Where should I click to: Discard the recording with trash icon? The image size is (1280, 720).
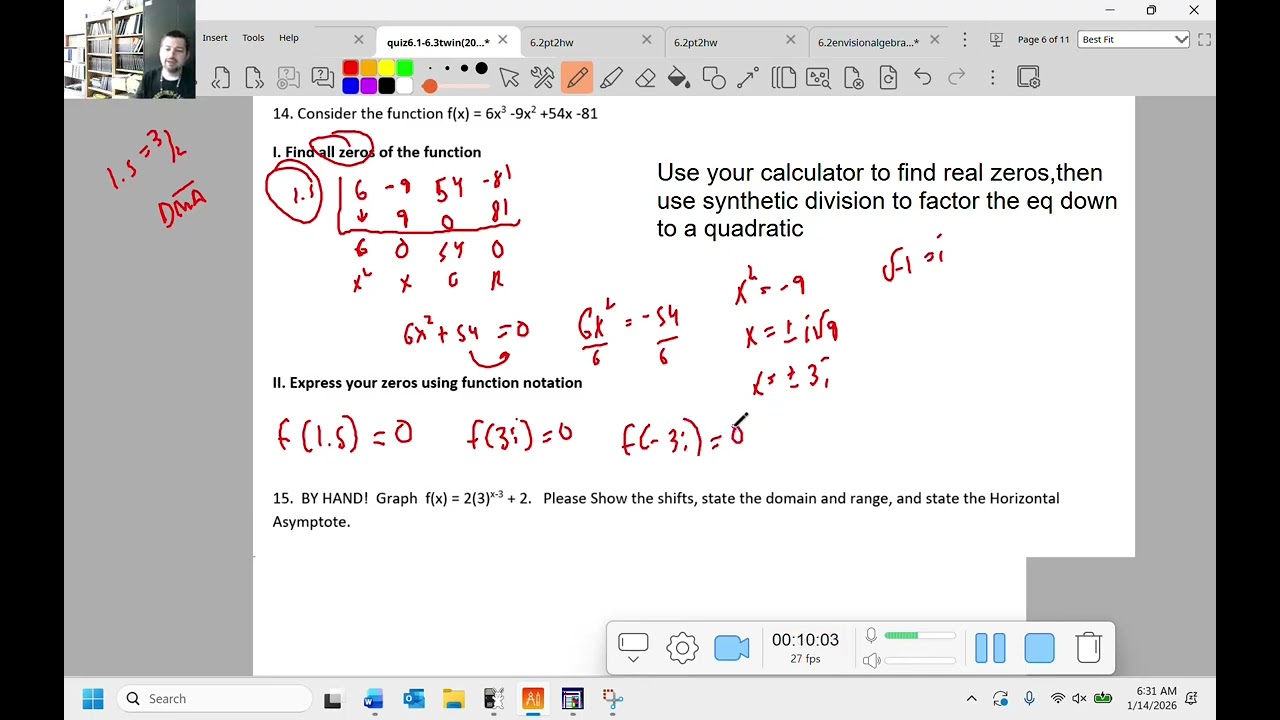(x=1088, y=648)
